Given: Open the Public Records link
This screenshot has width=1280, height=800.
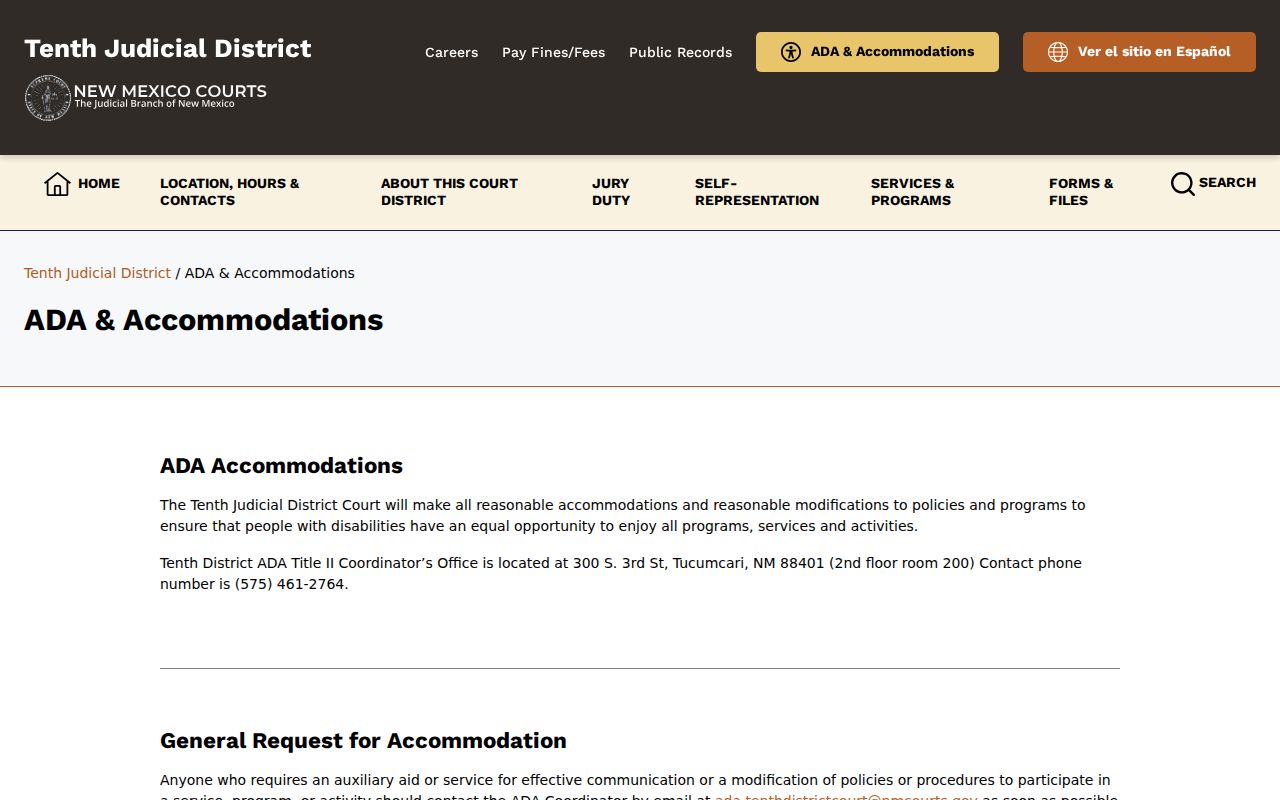Looking at the screenshot, I should [681, 52].
